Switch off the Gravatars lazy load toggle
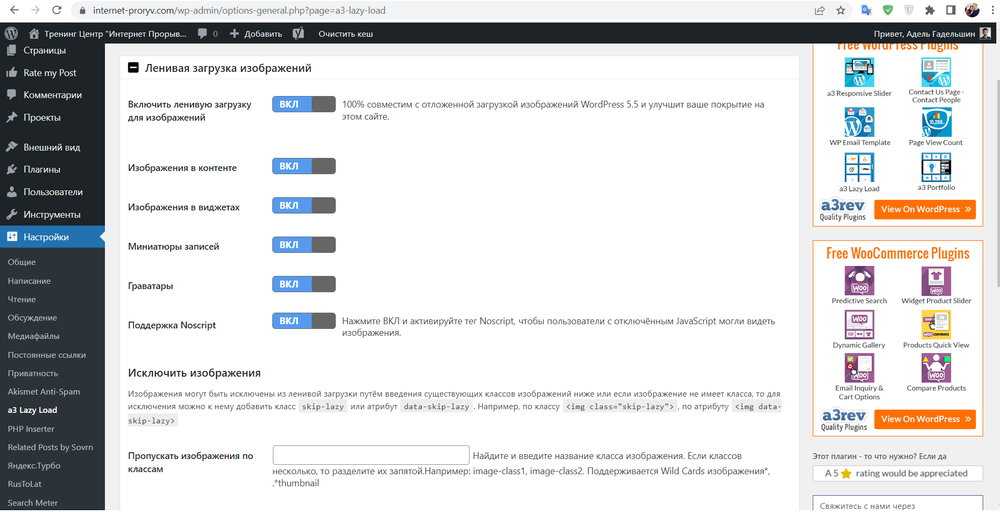The height and width of the screenshot is (512, 1000). pyautogui.click(x=303, y=285)
